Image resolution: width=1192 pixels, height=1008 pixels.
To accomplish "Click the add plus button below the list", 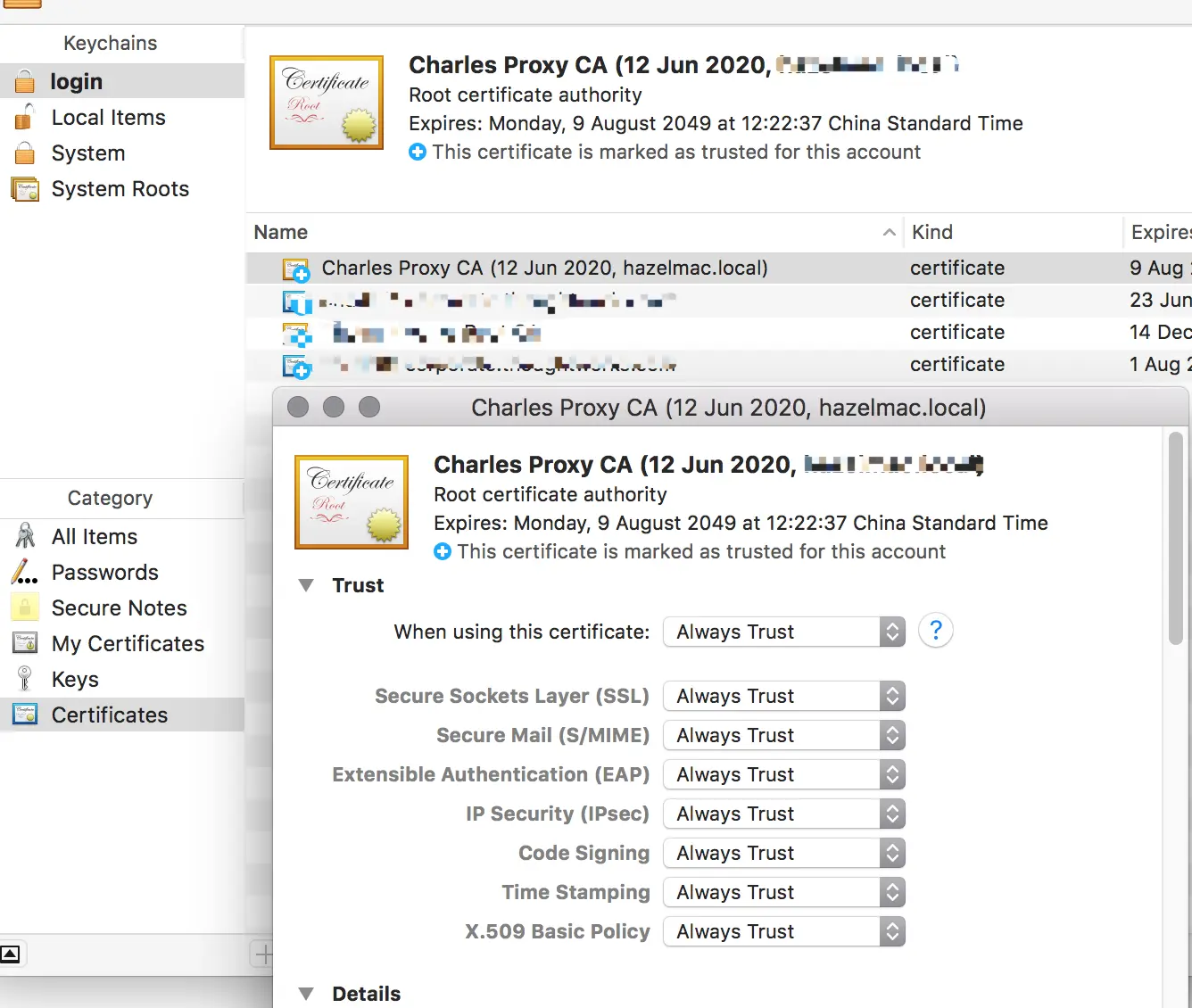I will click(263, 954).
